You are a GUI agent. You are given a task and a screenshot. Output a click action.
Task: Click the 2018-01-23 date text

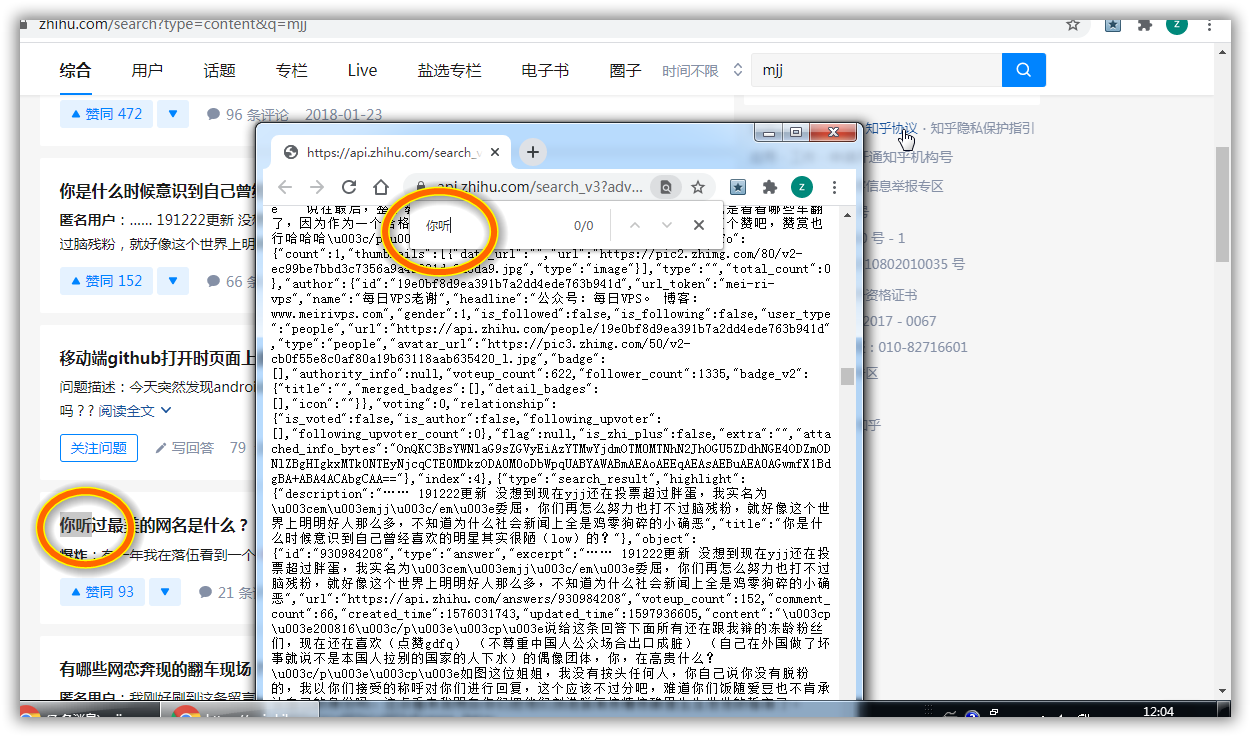343,114
